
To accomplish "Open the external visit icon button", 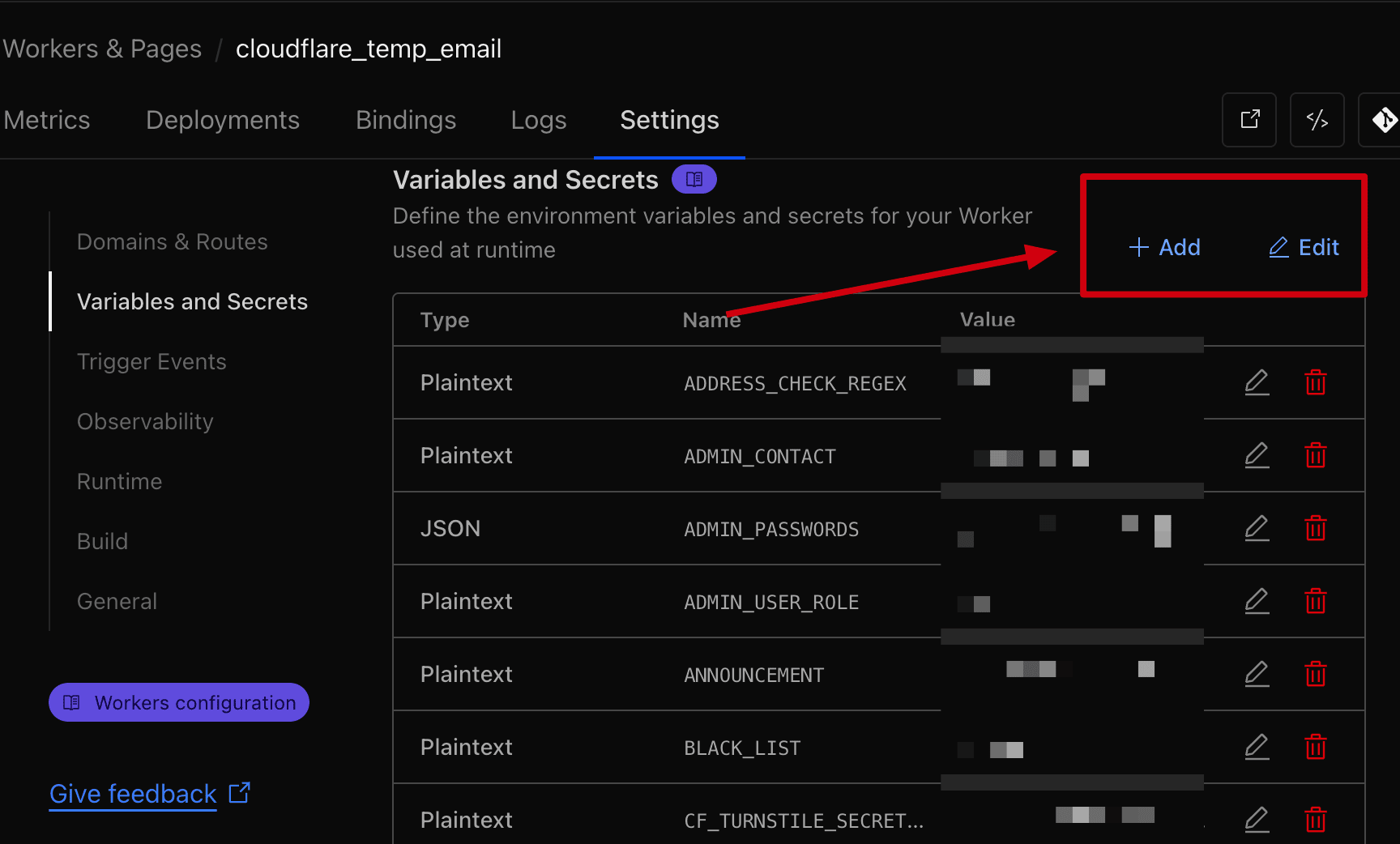I will pyautogui.click(x=1249, y=120).
